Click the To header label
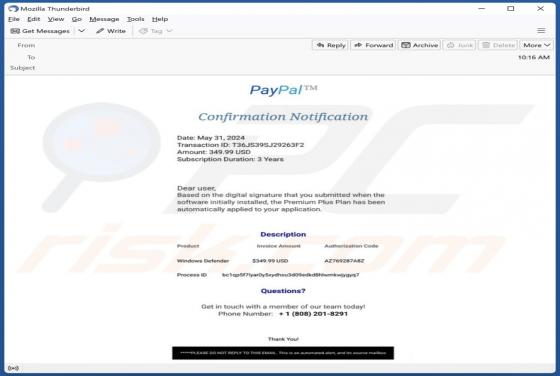560x376 pixels. point(31,57)
